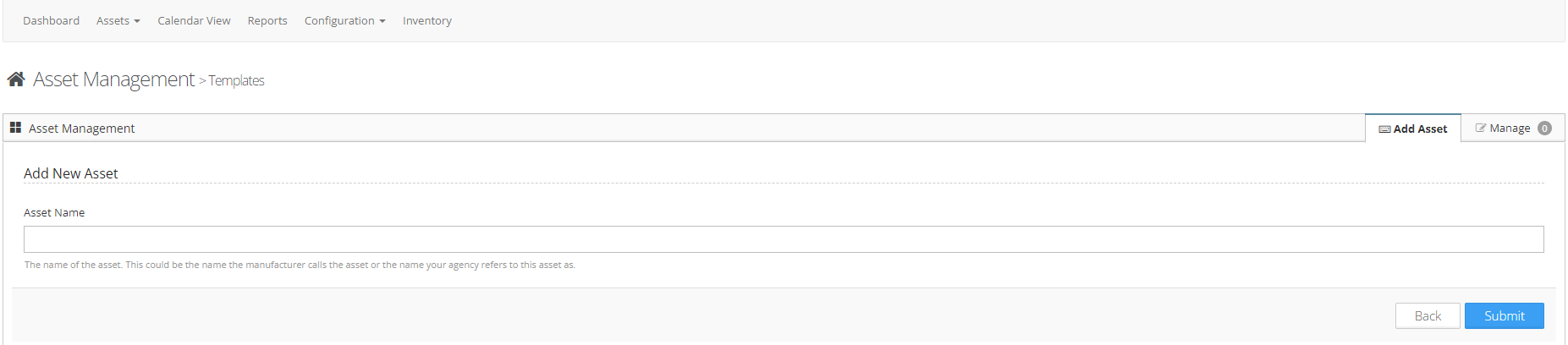This screenshot has height=345, width=1568.
Task: Click the pencil edit icon on Manage tab
Action: (x=1481, y=129)
